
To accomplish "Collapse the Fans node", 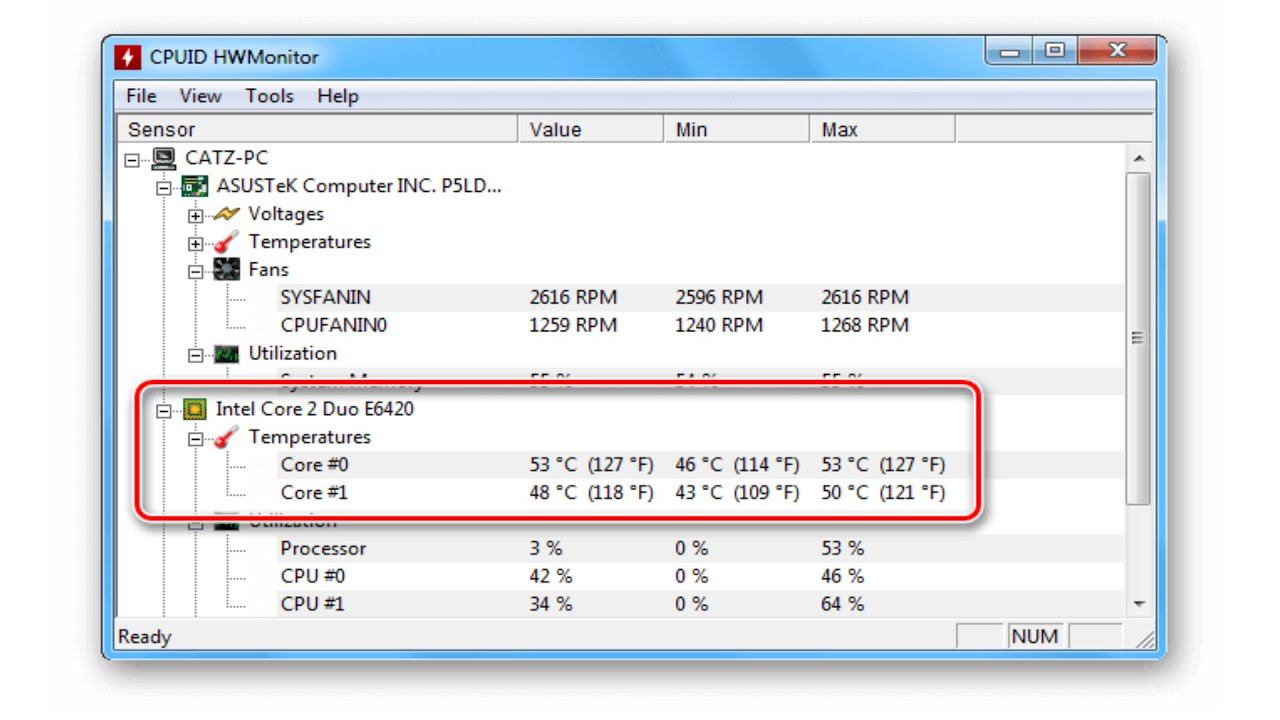I will (197, 271).
